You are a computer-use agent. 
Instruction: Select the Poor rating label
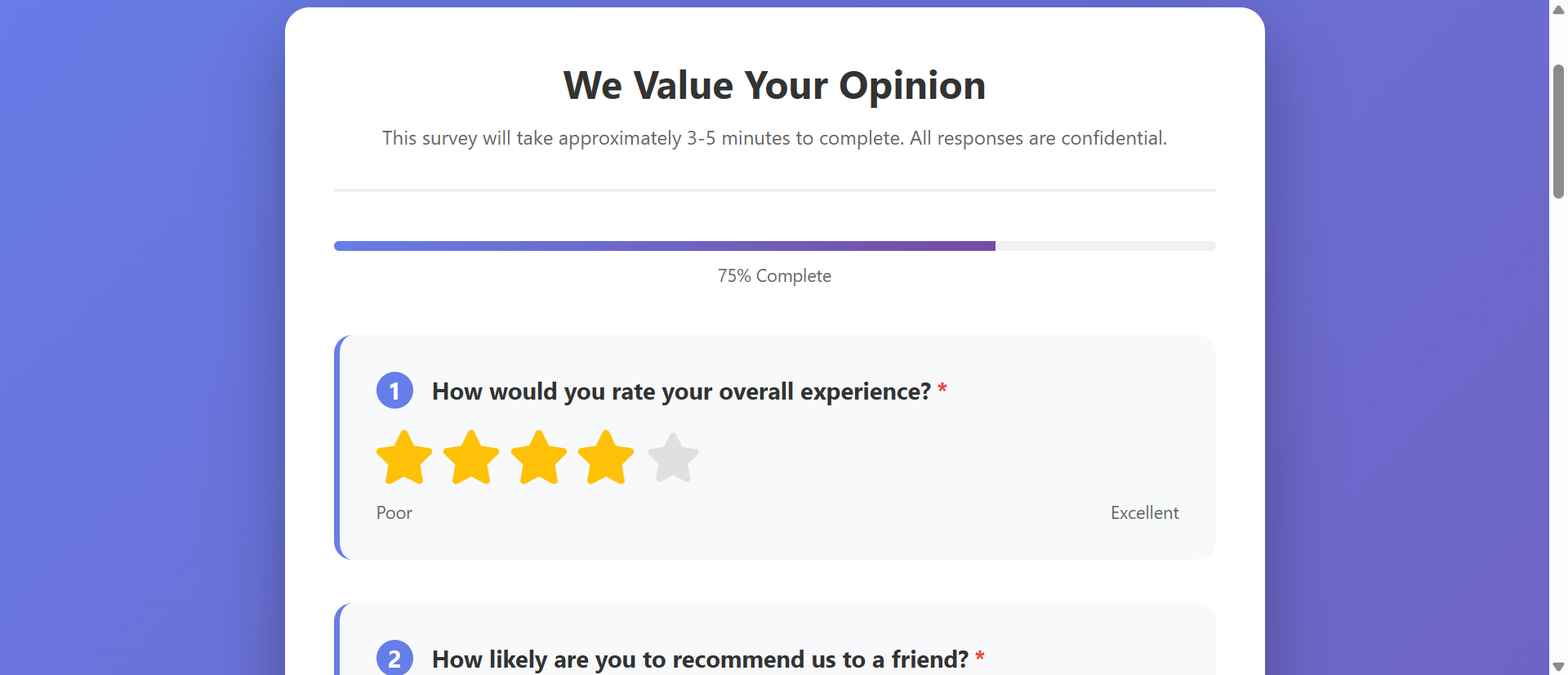pos(394,512)
